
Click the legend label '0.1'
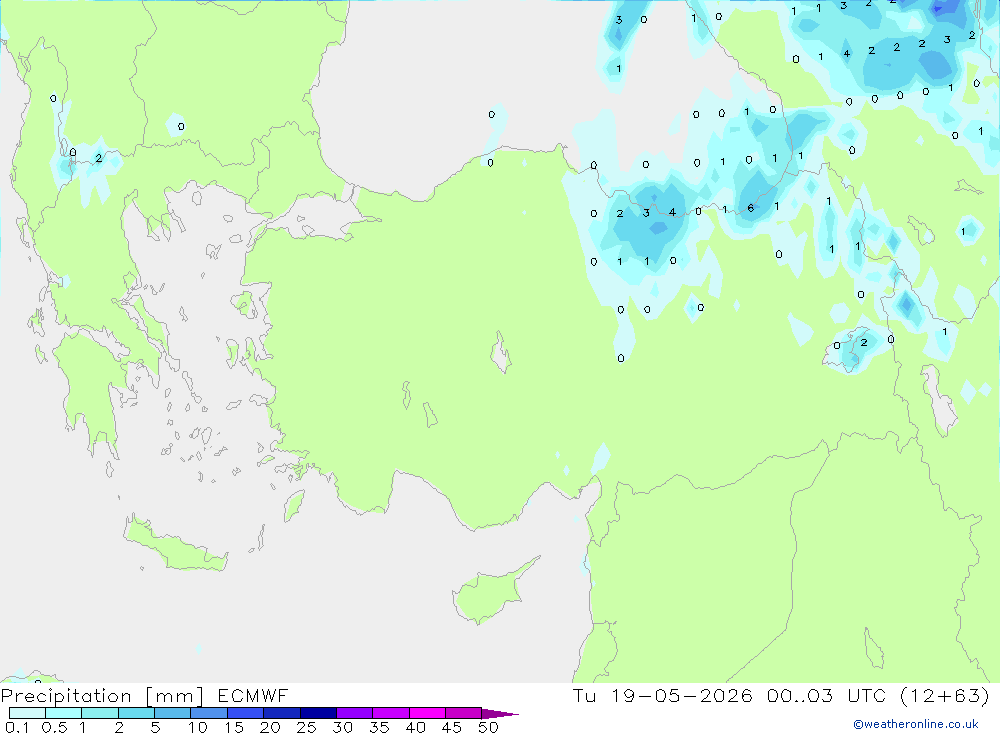pyautogui.click(x=17, y=727)
